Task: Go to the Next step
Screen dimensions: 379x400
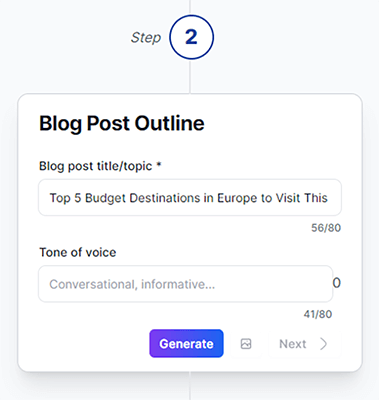Action: click(304, 344)
